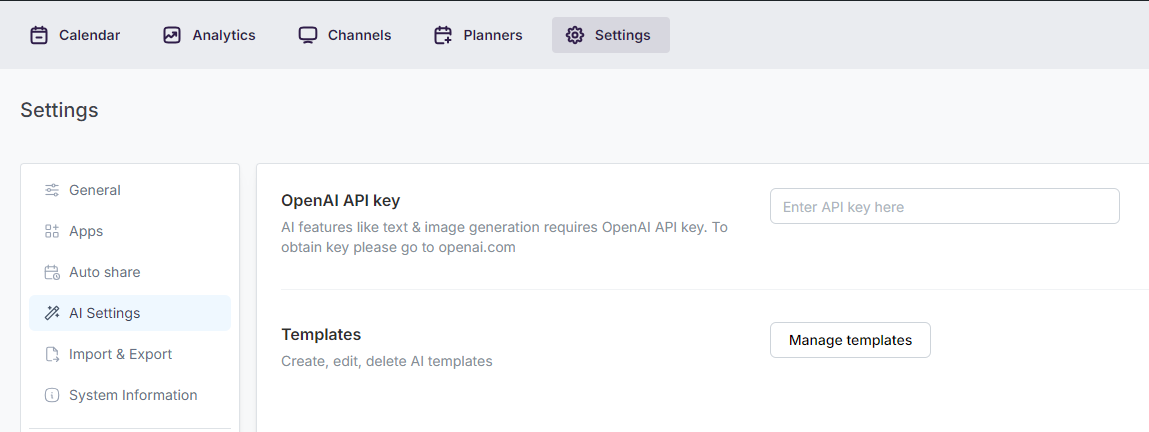
Task: Open Auto share settings section
Action: (130, 272)
